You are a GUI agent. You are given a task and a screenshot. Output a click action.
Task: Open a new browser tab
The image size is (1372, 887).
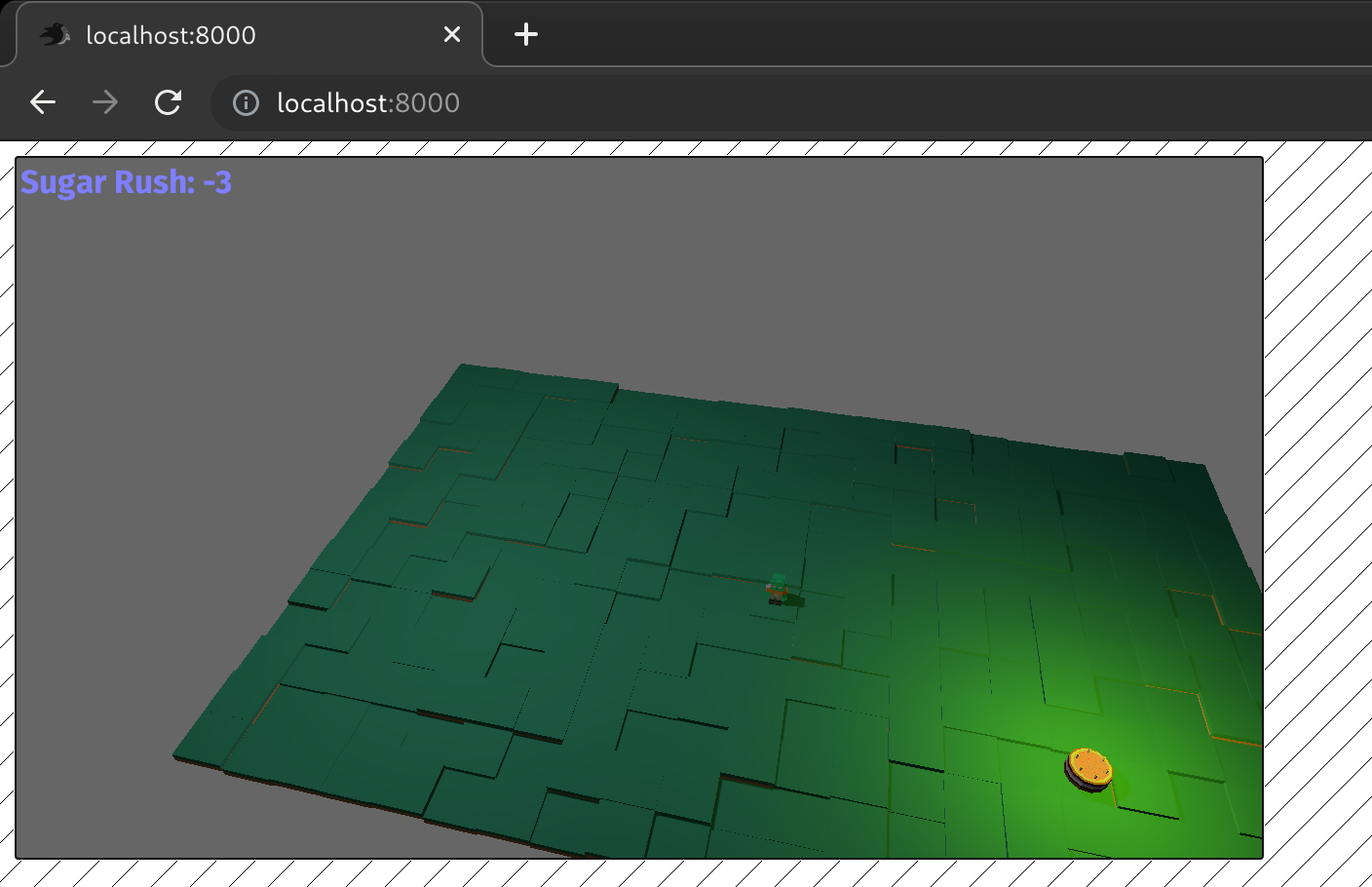pos(526,35)
